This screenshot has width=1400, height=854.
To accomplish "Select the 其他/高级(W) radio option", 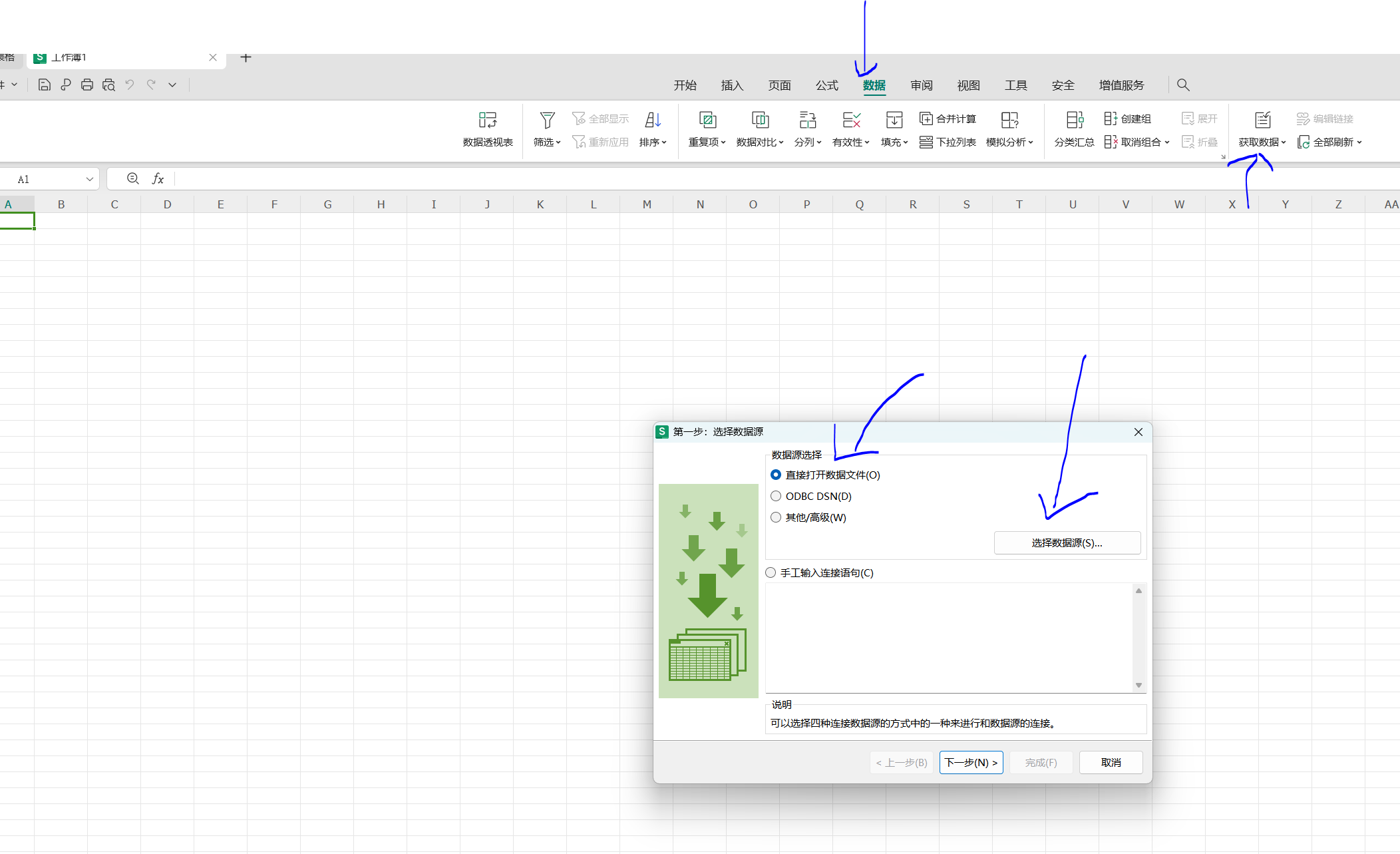I will [x=776, y=517].
